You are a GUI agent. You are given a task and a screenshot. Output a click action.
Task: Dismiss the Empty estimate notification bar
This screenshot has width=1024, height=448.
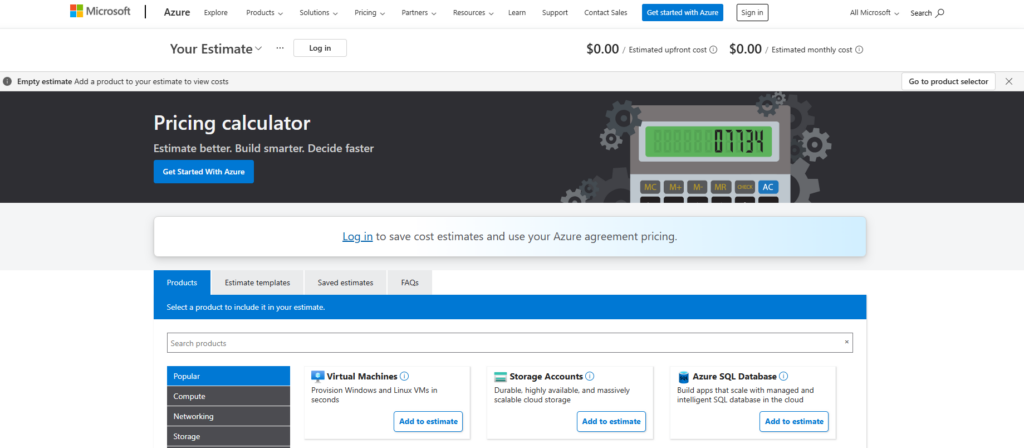(x=1009, y=82)
